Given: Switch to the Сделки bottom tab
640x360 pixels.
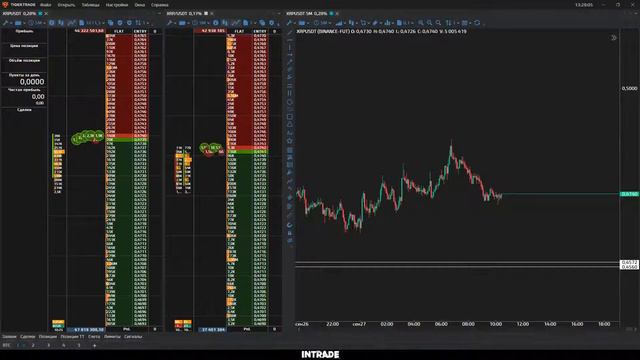Looking at the screenshot, I should point(27,337).
